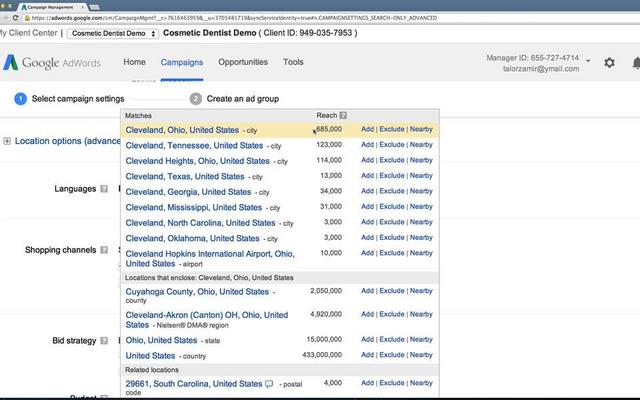Click the talorzamir@ymail.com account email
Image resolution: width=640 pixels, height=400 pixels.
coord(541,69)
